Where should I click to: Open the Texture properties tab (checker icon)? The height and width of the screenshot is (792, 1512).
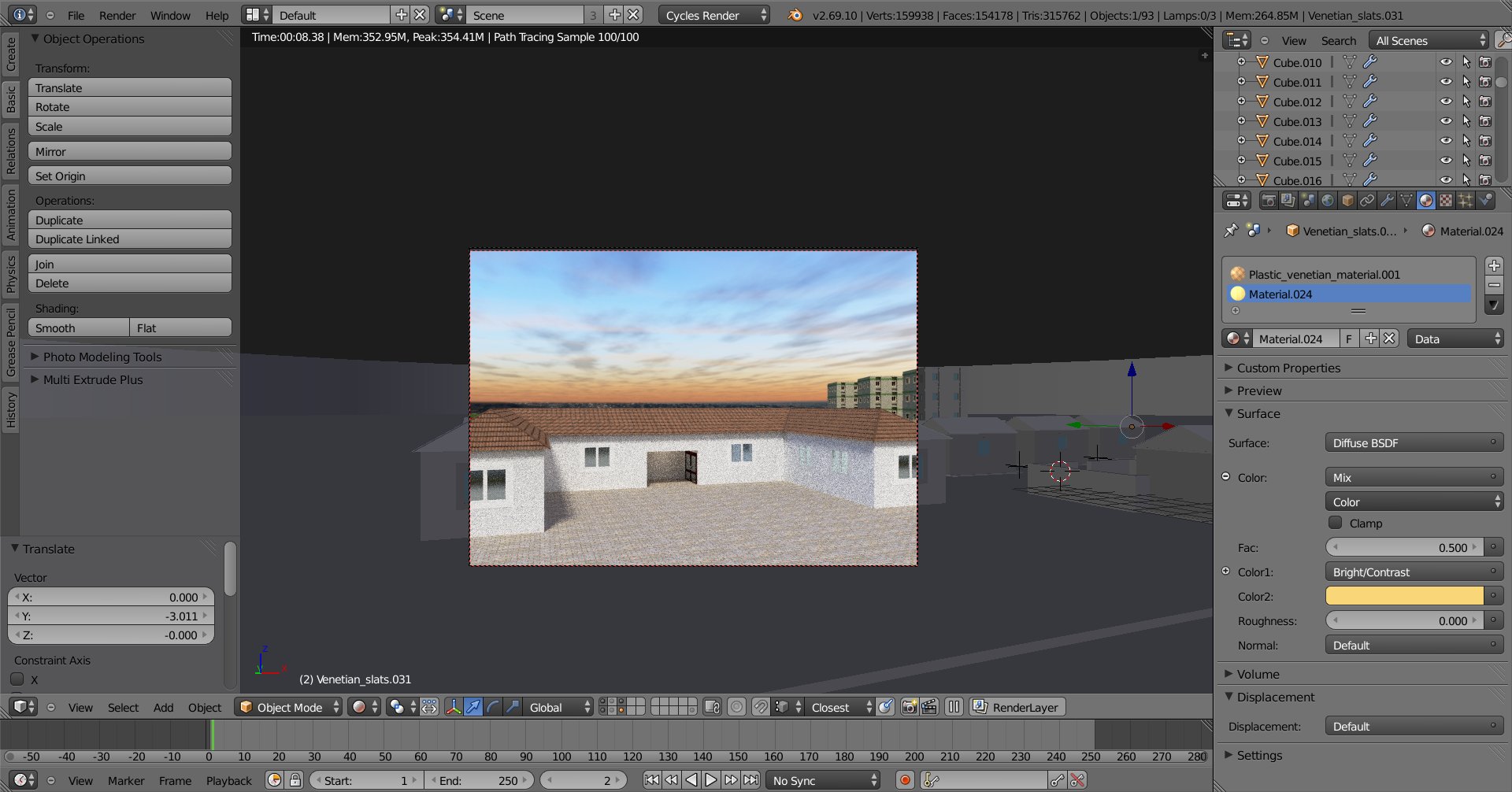[x=1446, y=201]
